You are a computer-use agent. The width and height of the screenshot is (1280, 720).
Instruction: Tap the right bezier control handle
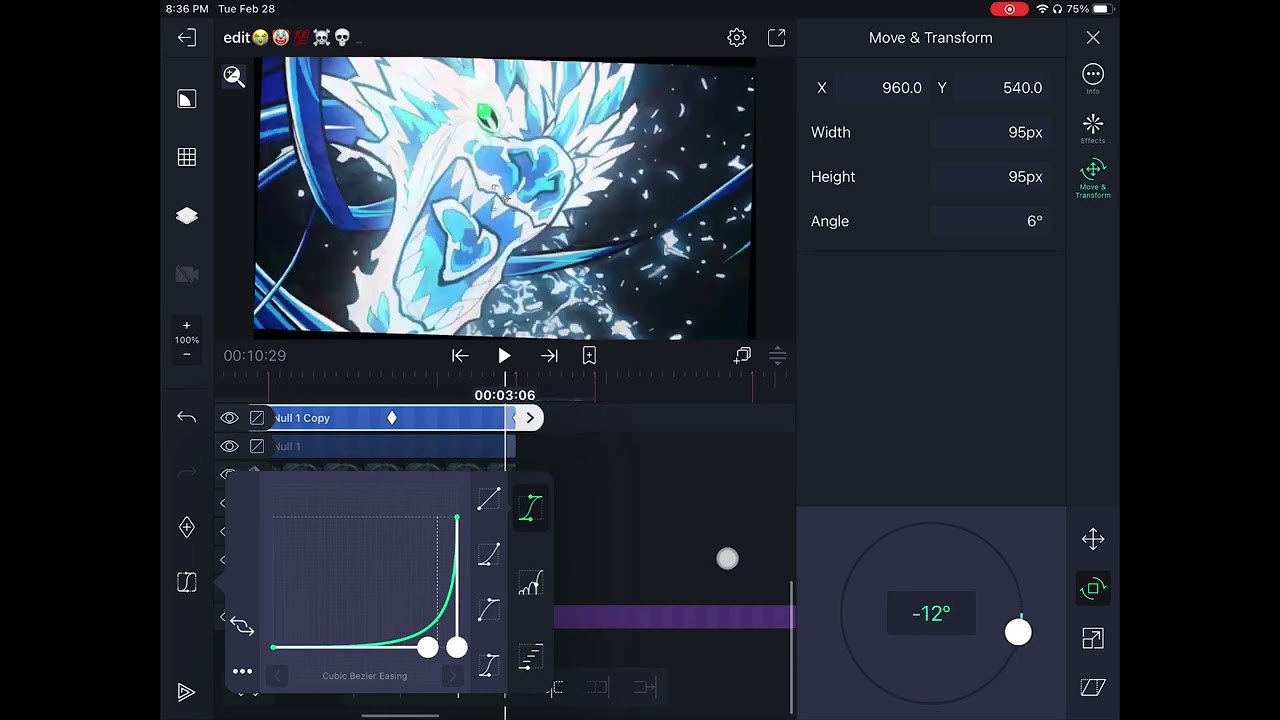pyautogui.click(x=457, y=648)
